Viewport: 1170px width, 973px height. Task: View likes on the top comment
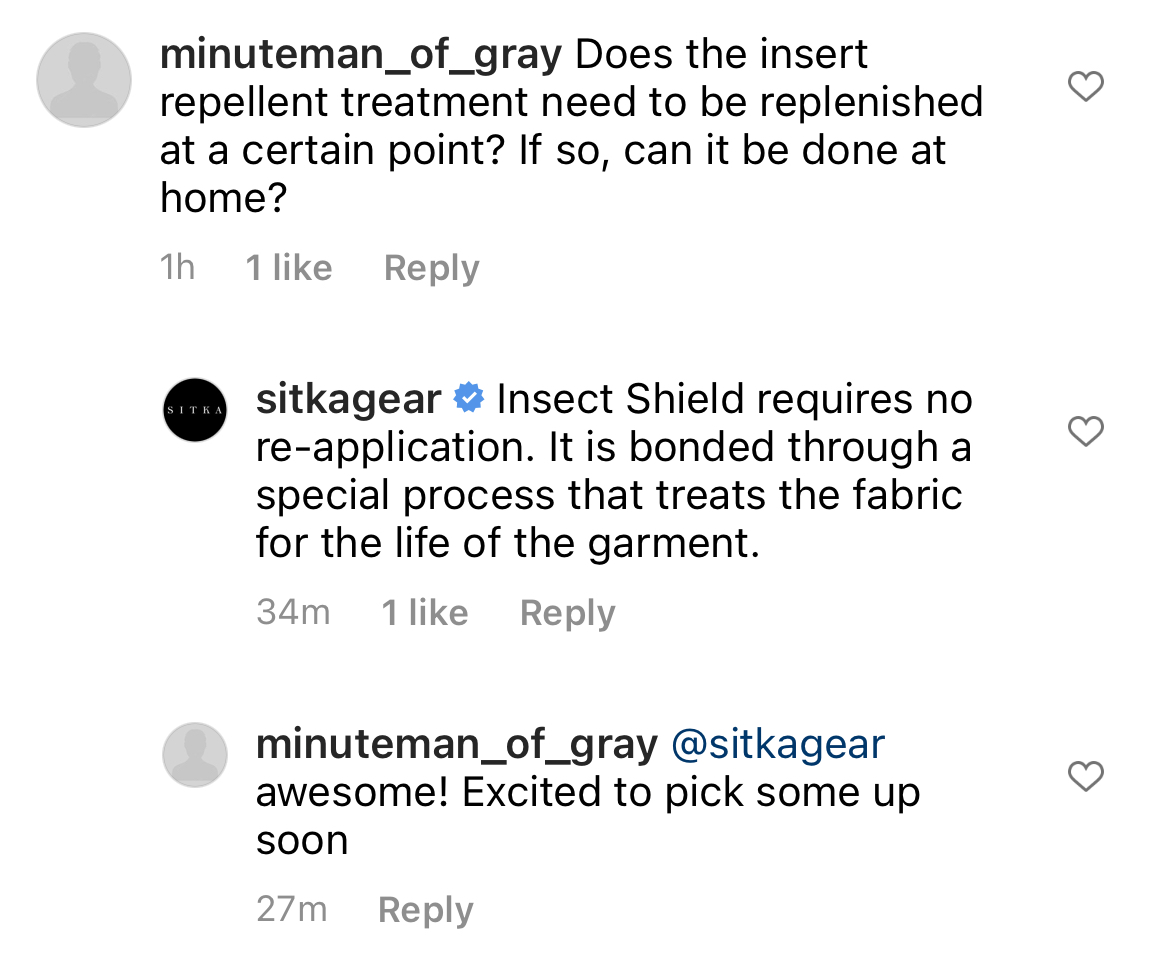tap(289, 268)
